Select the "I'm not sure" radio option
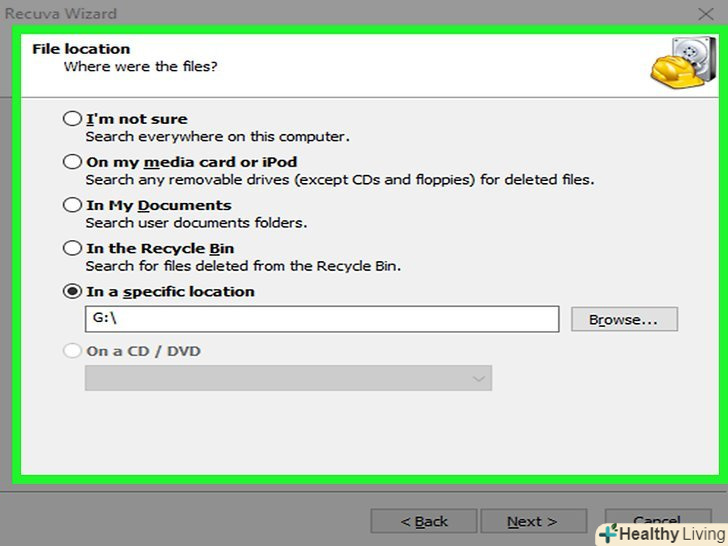The width and height of the screenshot is (728, 546). [x=72, y=119]
